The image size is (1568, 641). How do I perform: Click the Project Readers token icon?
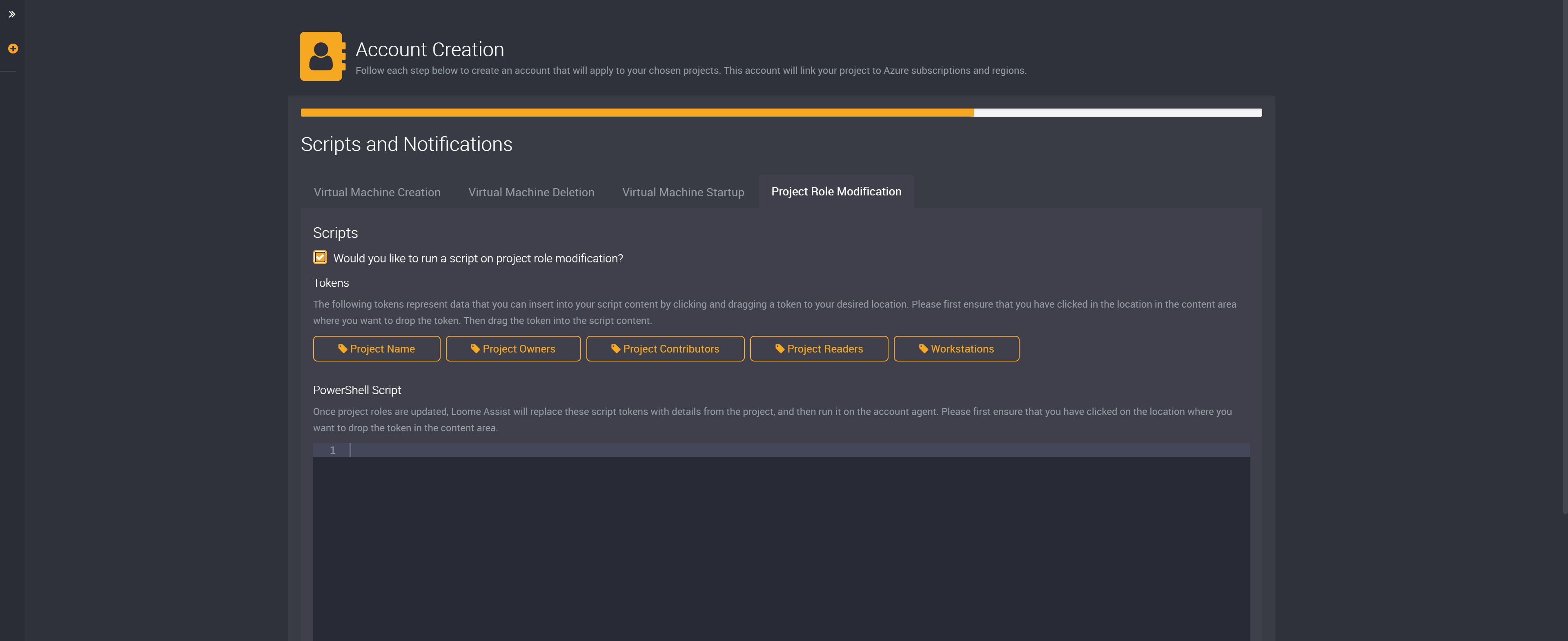[x=780, y=349]
